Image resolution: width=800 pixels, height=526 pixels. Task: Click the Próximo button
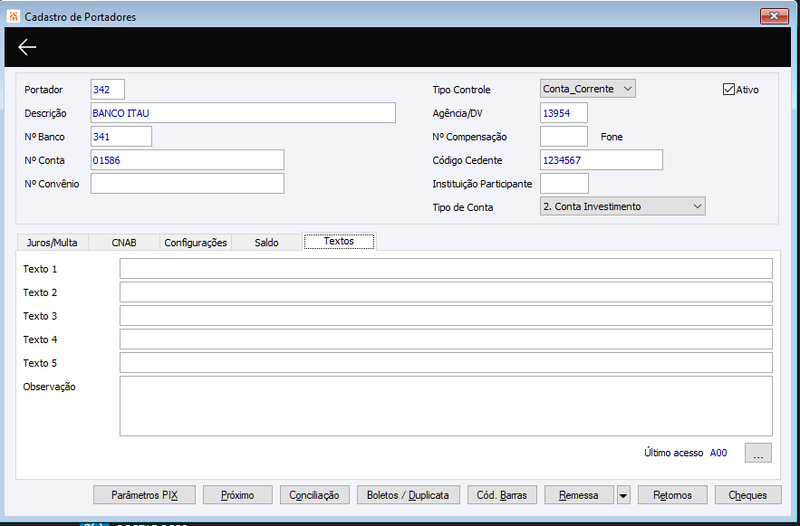(x=238, y=495)
